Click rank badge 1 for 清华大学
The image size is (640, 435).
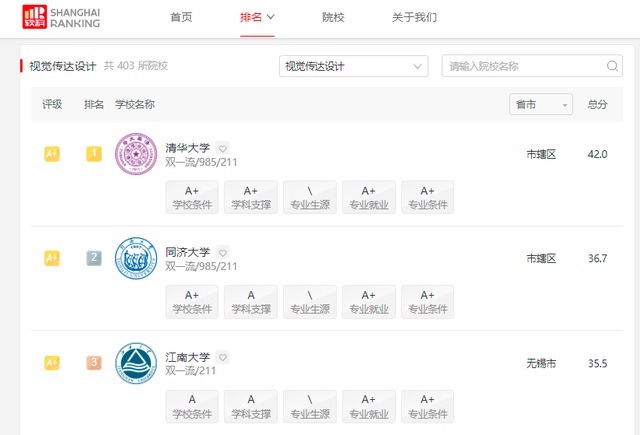tap(94, 154)
